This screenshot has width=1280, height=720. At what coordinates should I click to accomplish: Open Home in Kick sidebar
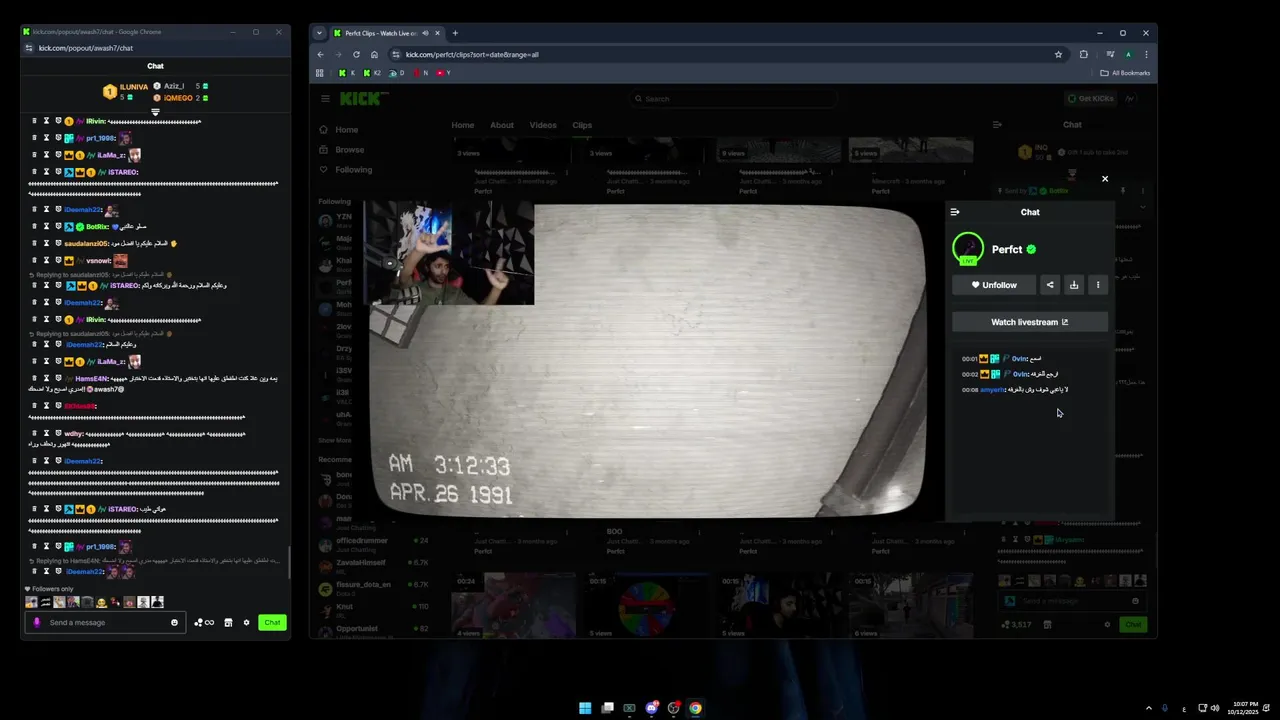339,130
